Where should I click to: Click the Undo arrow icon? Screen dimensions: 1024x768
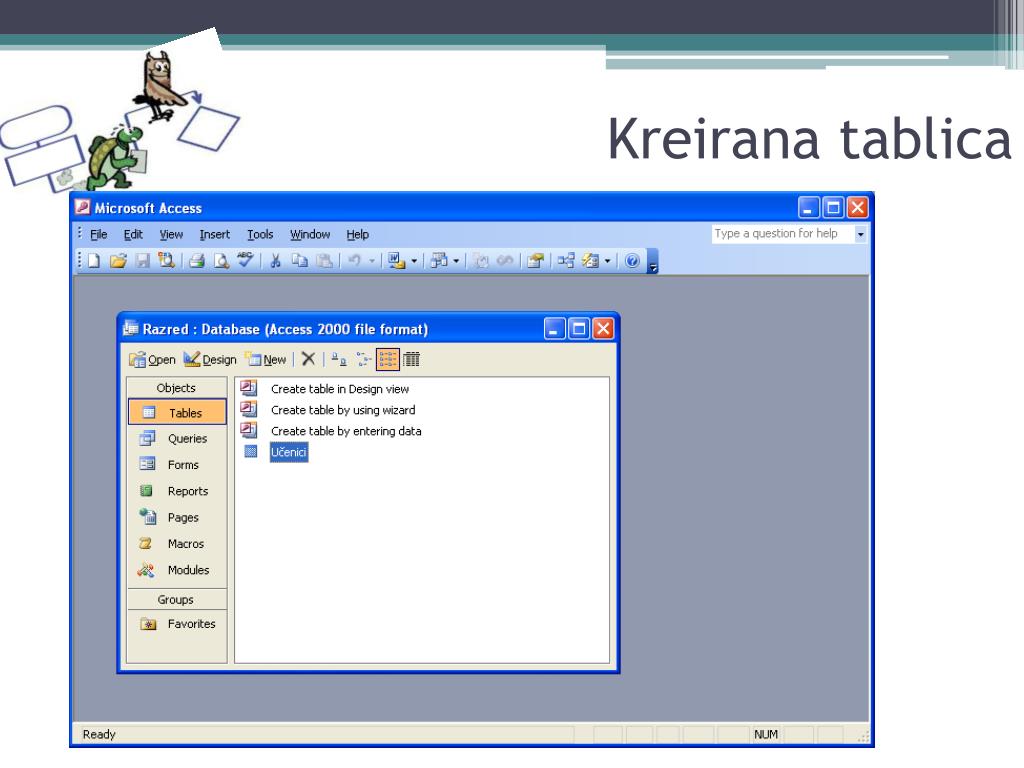(x=355, y=261)
